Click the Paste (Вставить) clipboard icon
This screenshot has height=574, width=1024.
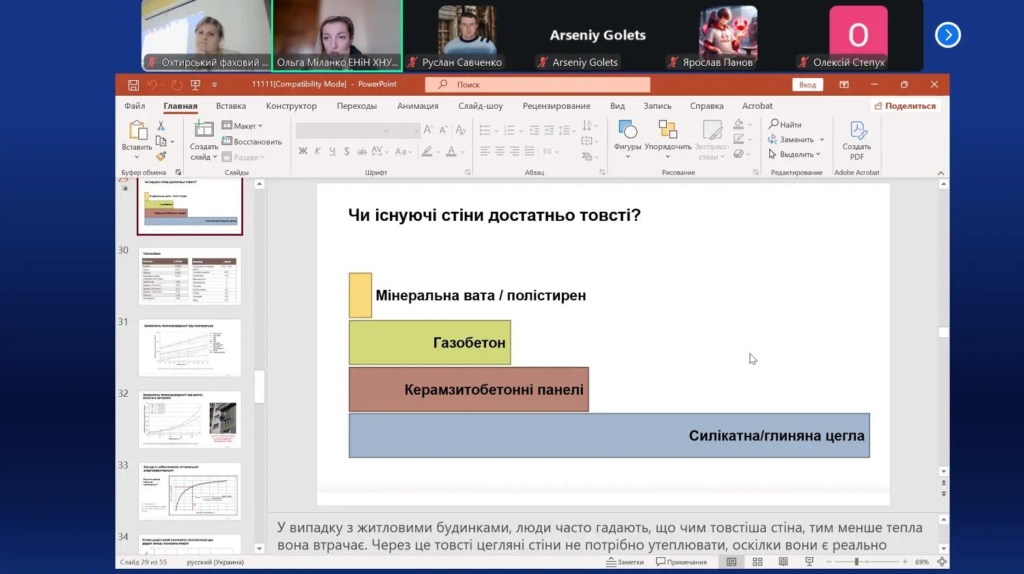[x=137, y=134]
